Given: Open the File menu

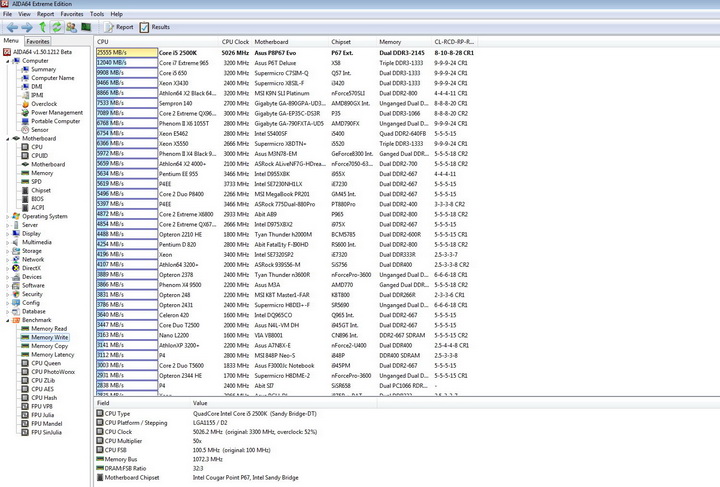Looking at the screenshot, I should (8, 14).
